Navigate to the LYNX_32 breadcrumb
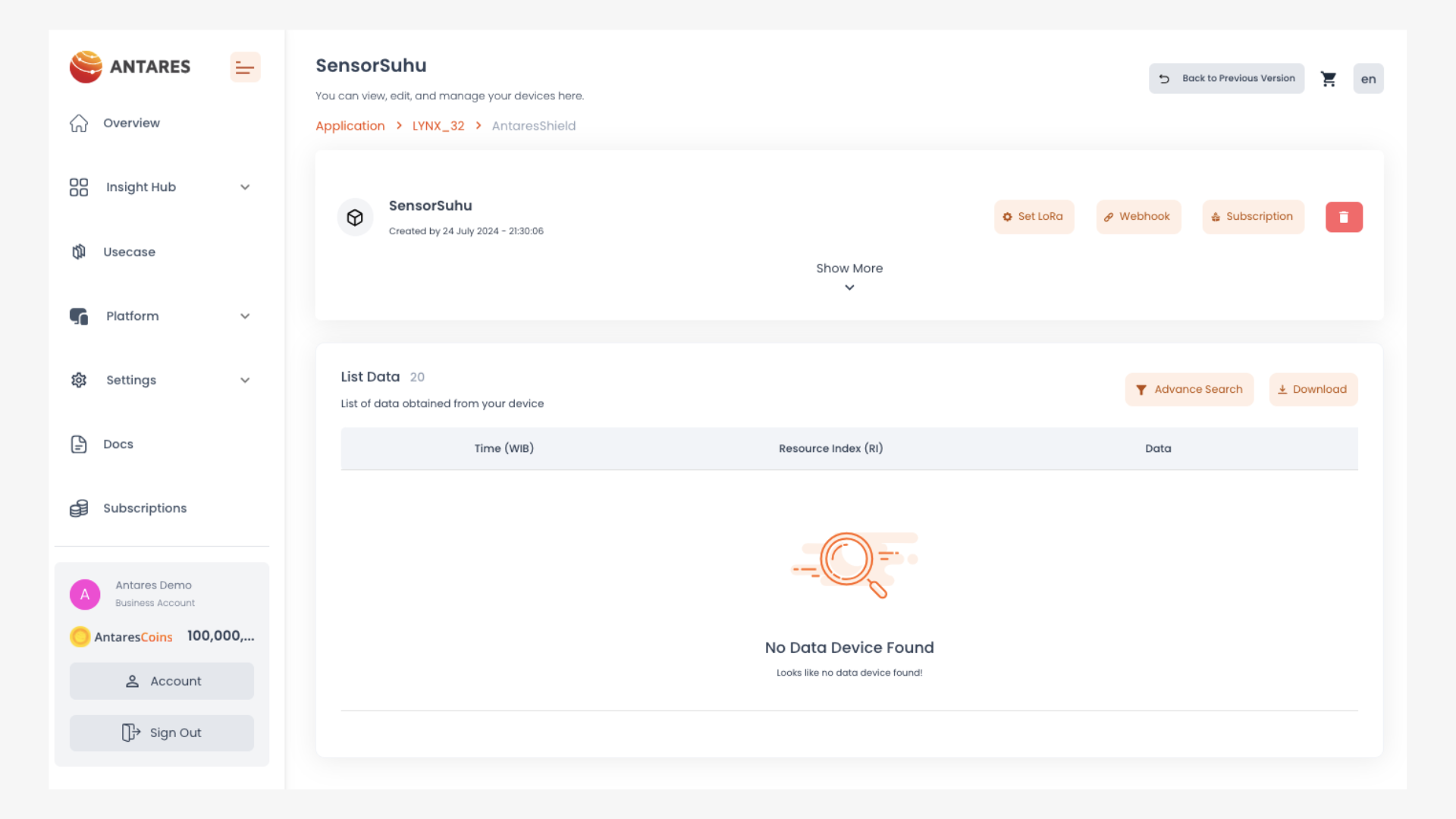Screen dimensions: 1456x819 (x=438, y=126)
